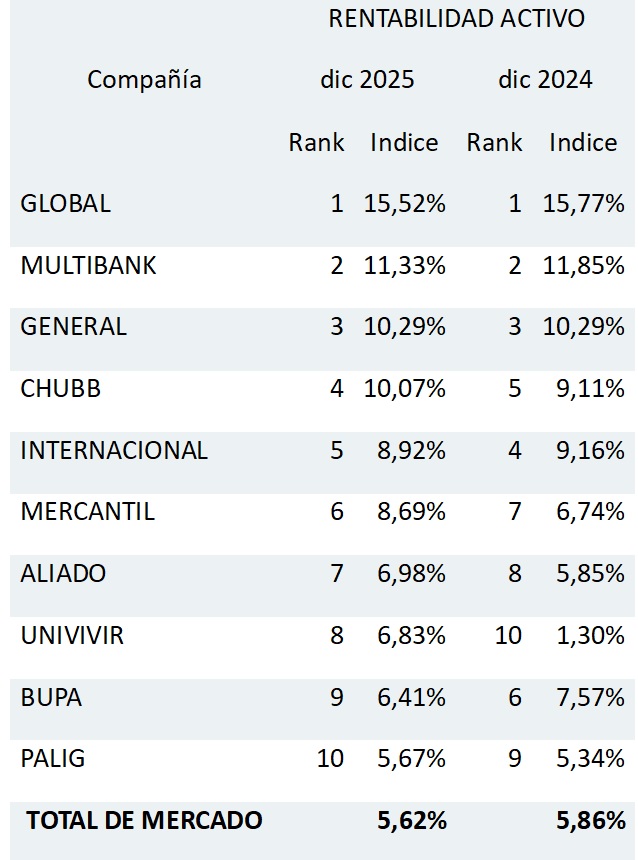The height and width of the screenshot is (860, 638).
Task: Click the market total value 5,62%
Action: [411, 821]
